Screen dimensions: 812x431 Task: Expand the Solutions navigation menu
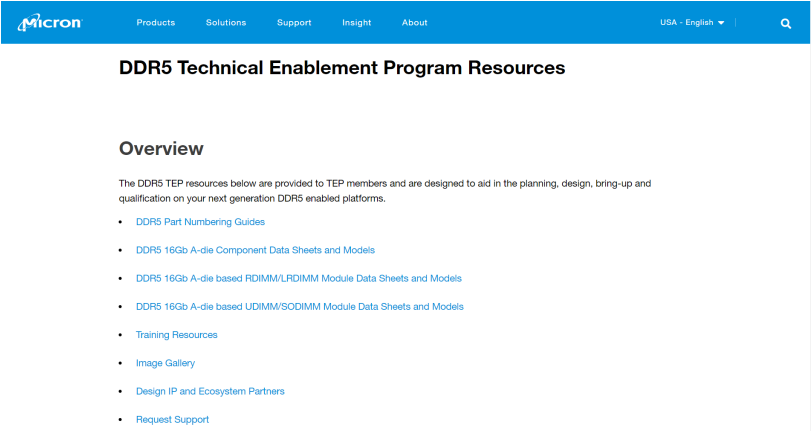[225, 22]
